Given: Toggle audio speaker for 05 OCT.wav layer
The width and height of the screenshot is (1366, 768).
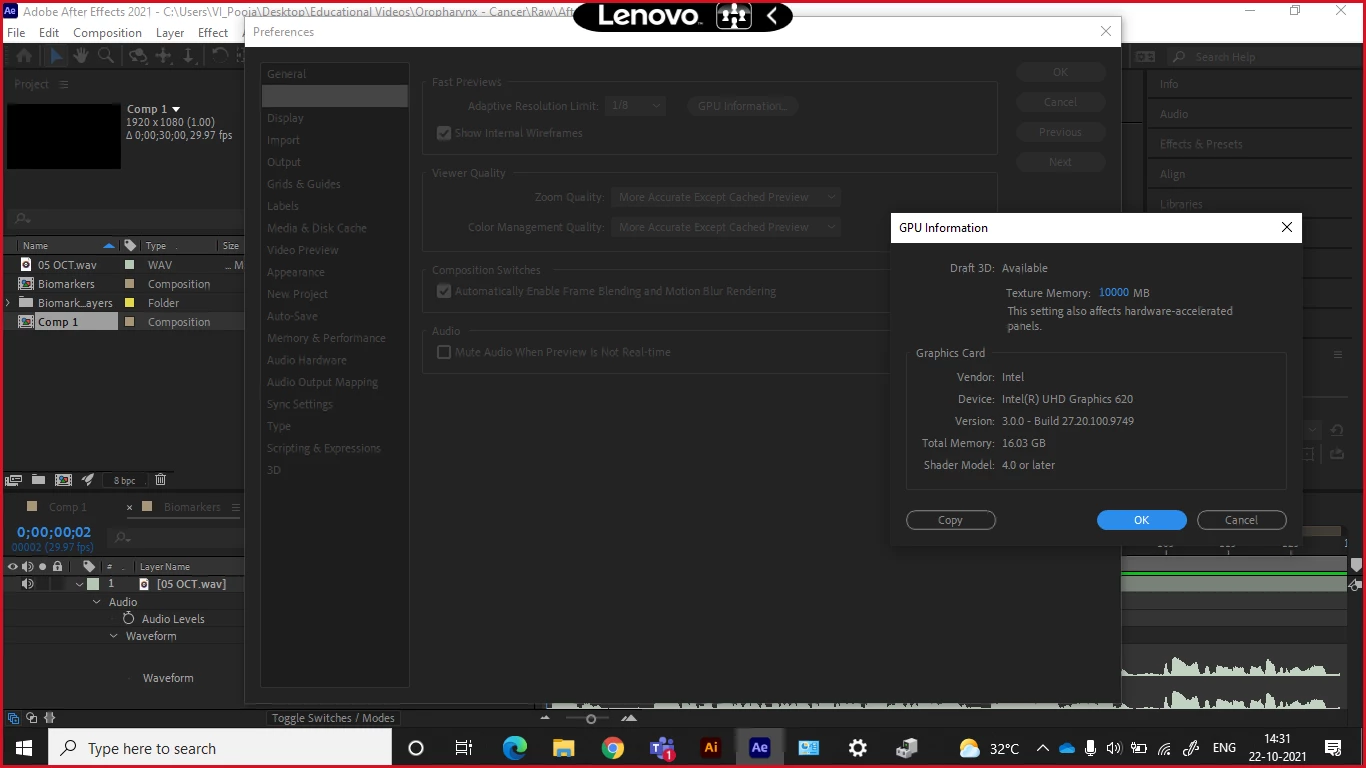Looking at the screenshot, I should point(28,584).
